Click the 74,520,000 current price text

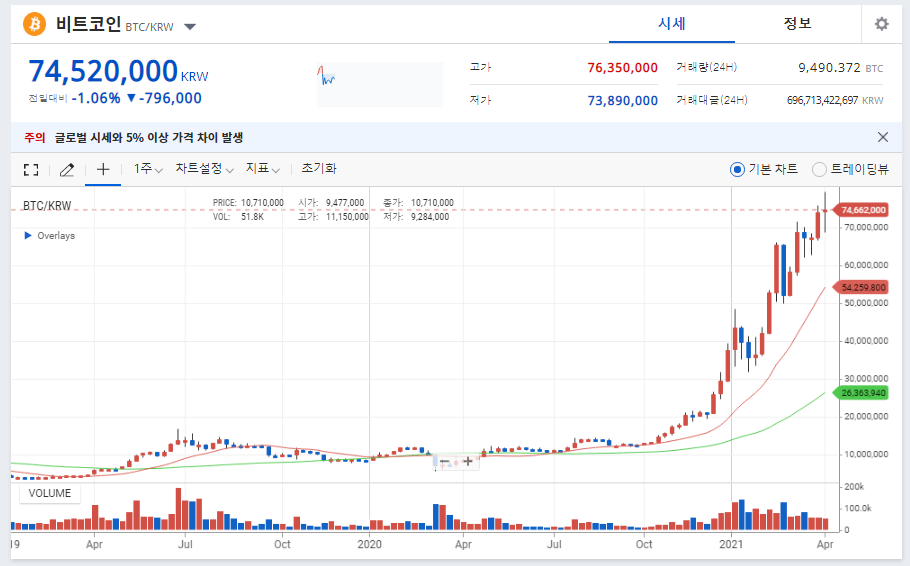tap(103, 72)
